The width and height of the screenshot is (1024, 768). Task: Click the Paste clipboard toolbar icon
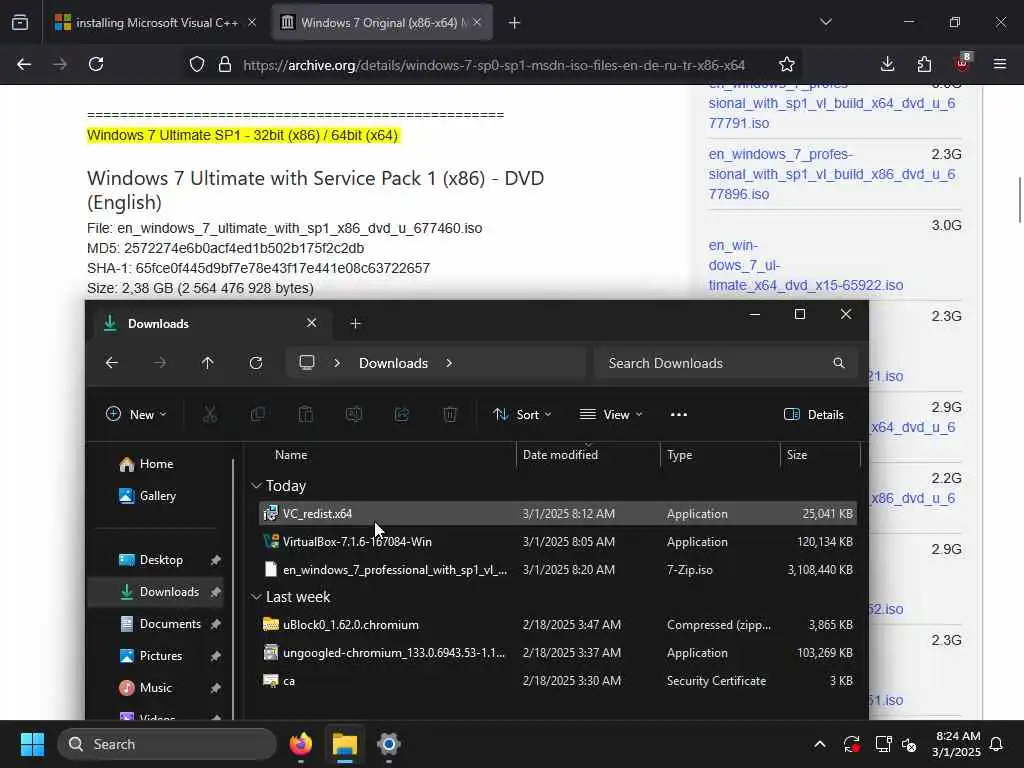306,415
